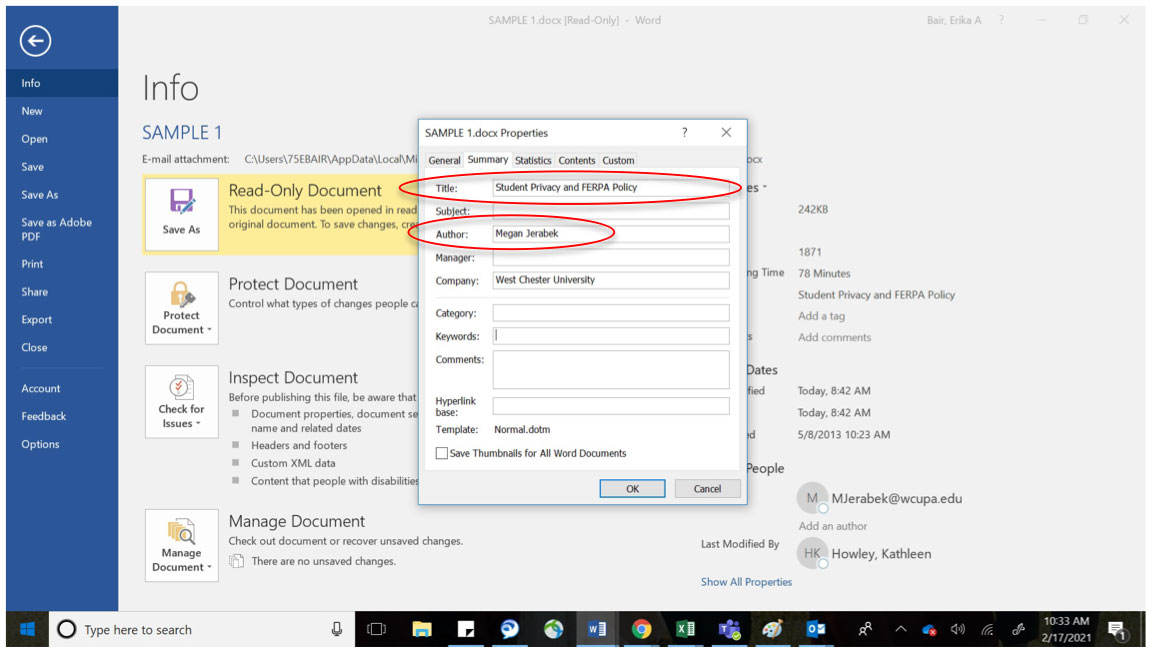Click Add comments field

pos(835,337)
